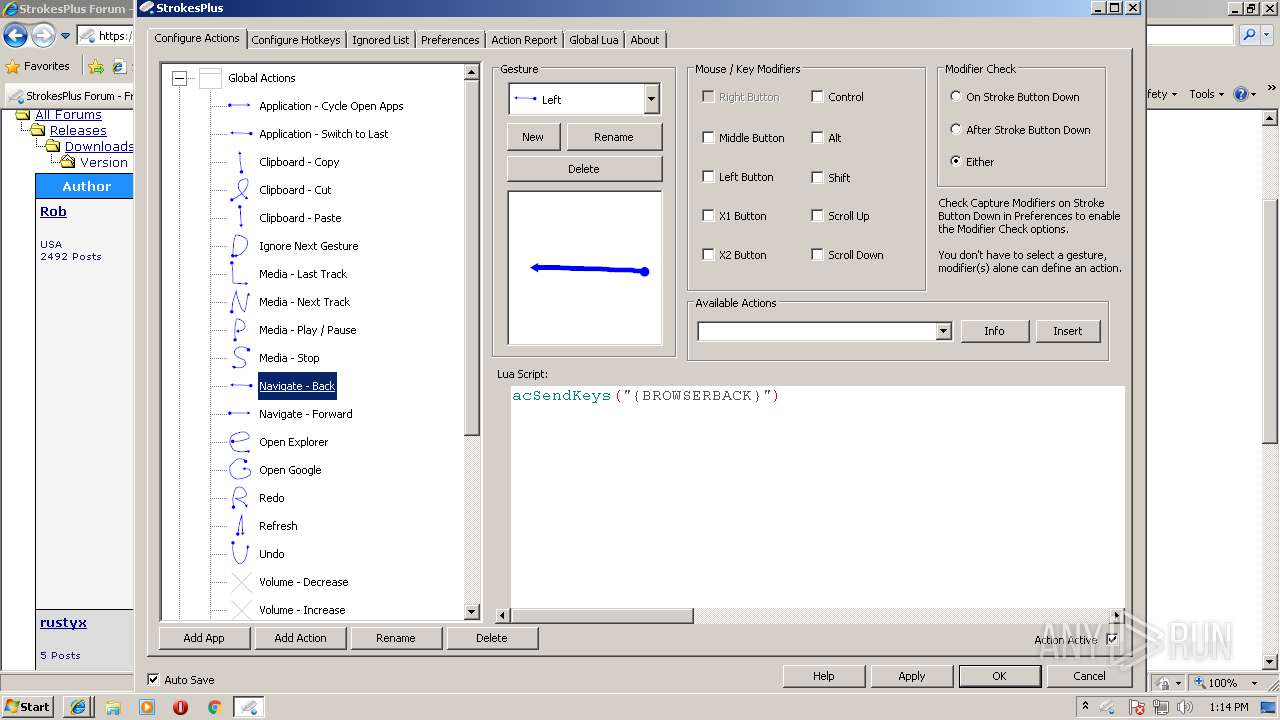Open the media player taskbar icon

pyautogui.click(x=147, y=707)
